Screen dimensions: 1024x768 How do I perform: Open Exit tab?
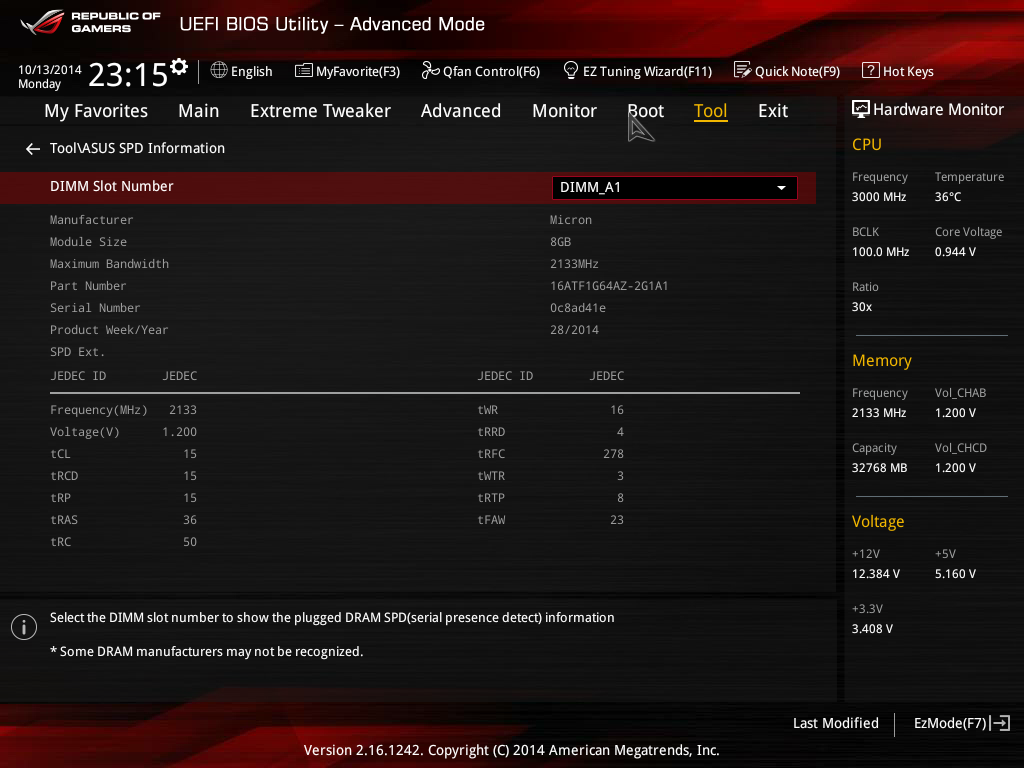click(x=773, y=111)
